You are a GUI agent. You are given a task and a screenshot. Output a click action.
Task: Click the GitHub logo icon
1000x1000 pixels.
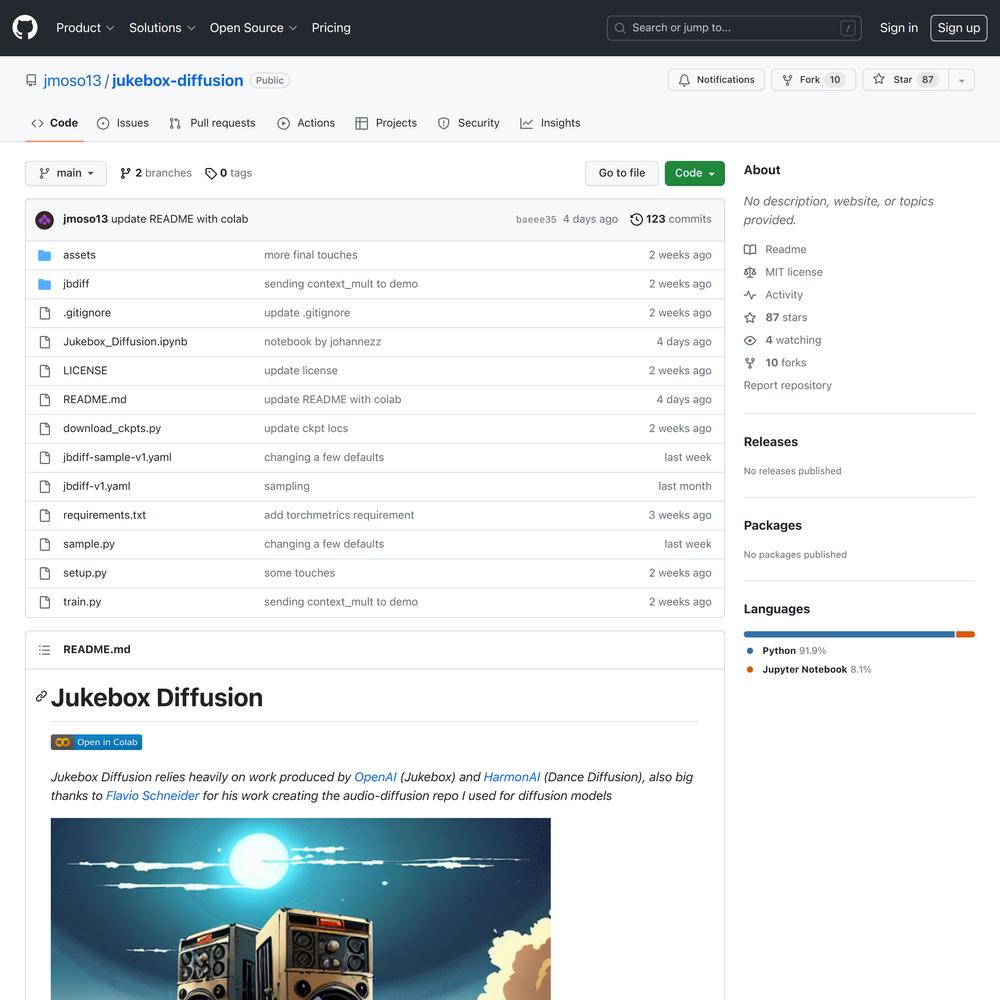click(x=25, y=27)
